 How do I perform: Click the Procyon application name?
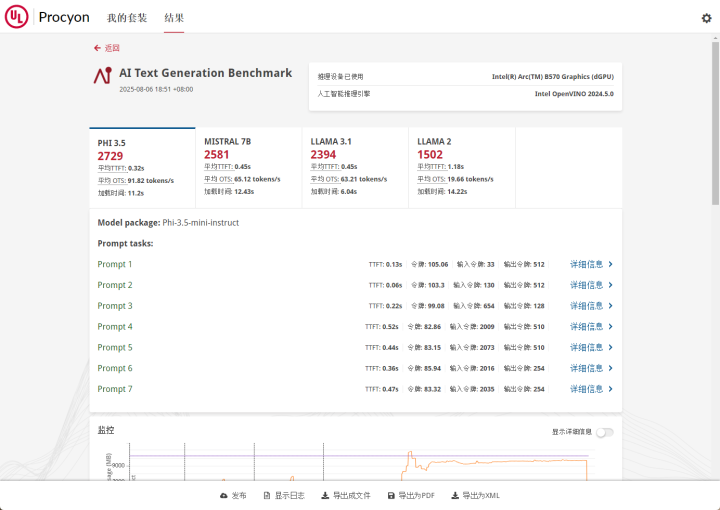coord(64,17)
